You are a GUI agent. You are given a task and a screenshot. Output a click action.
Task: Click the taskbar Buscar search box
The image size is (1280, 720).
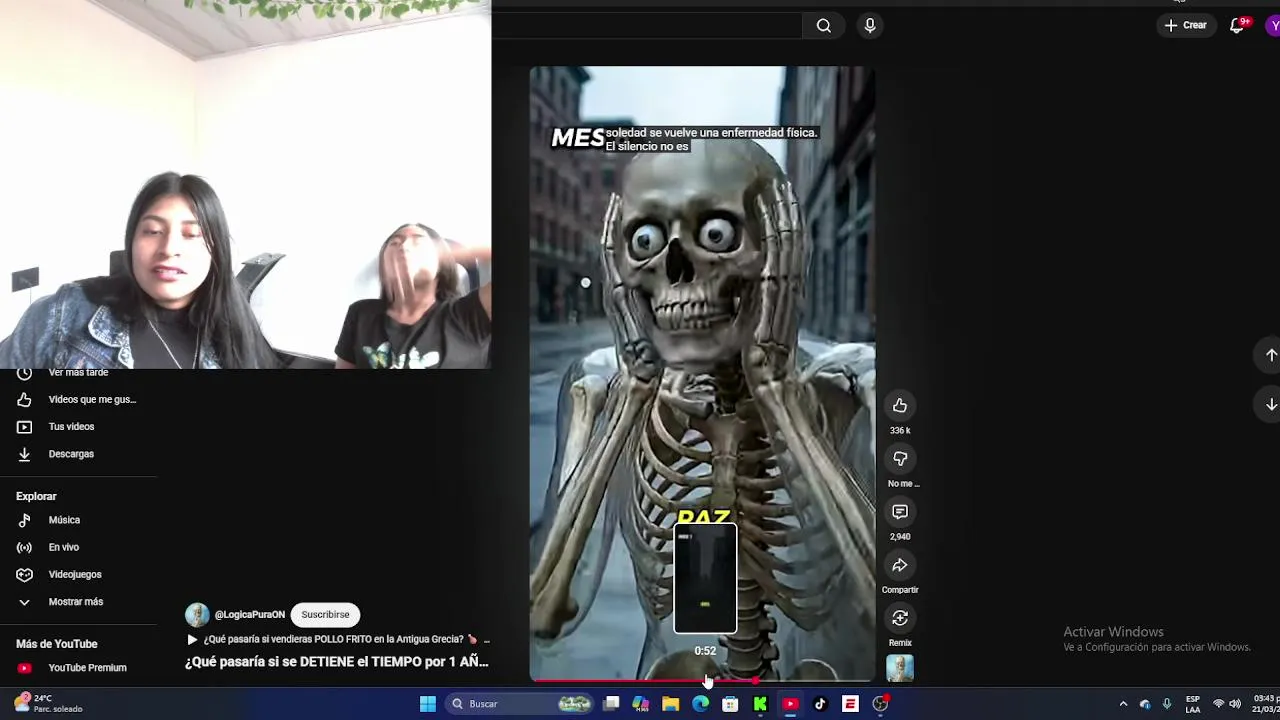point(520,704)
